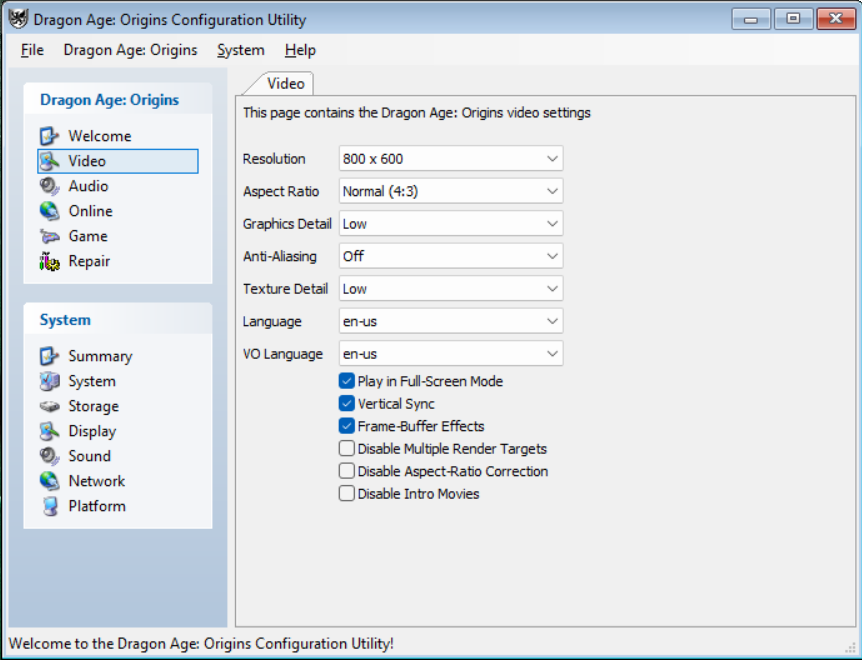
Task: Select the Audio speaker icon
Action: (x=50, y=186)
